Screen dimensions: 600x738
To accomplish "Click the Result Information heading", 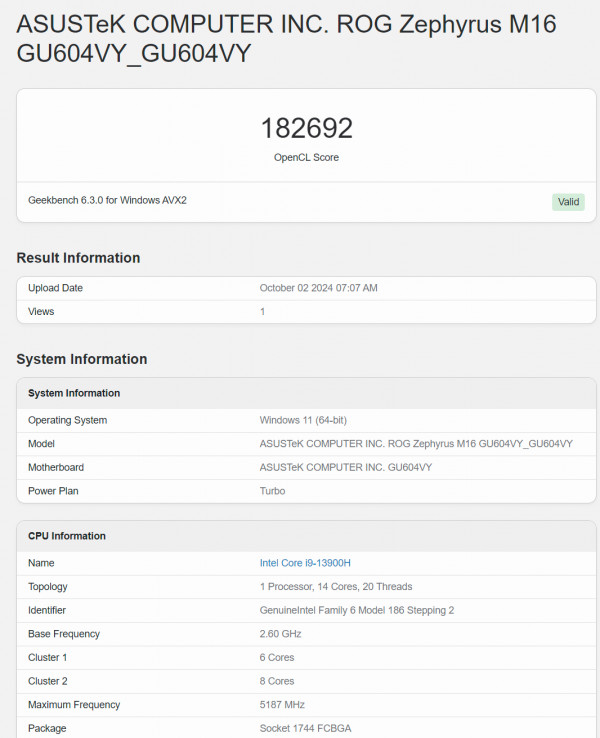I will click(x=78, y=257).
